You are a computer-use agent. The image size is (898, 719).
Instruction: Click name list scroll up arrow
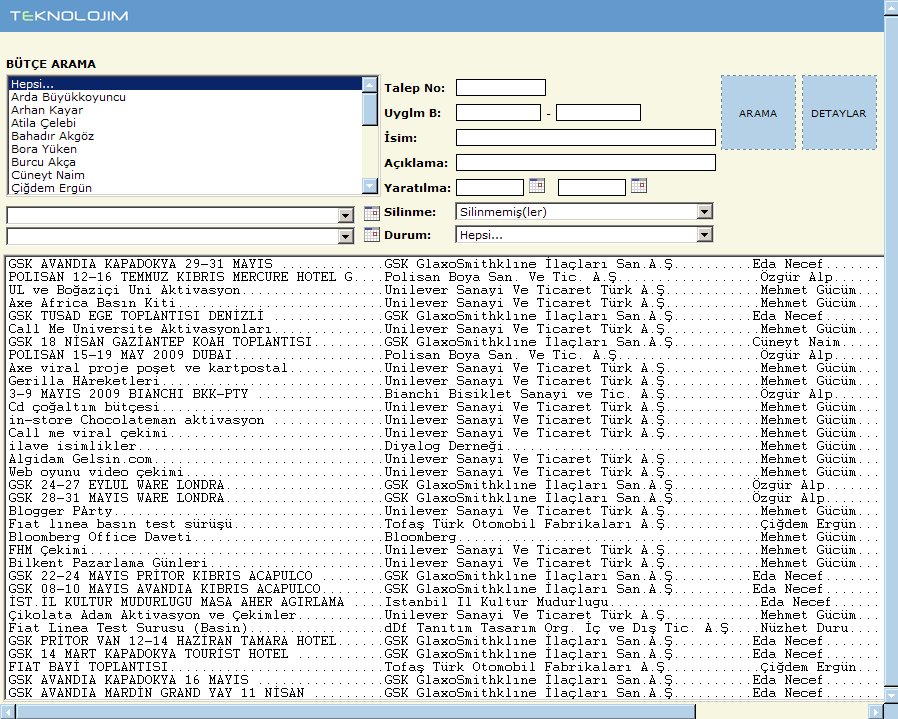point(370,85)
